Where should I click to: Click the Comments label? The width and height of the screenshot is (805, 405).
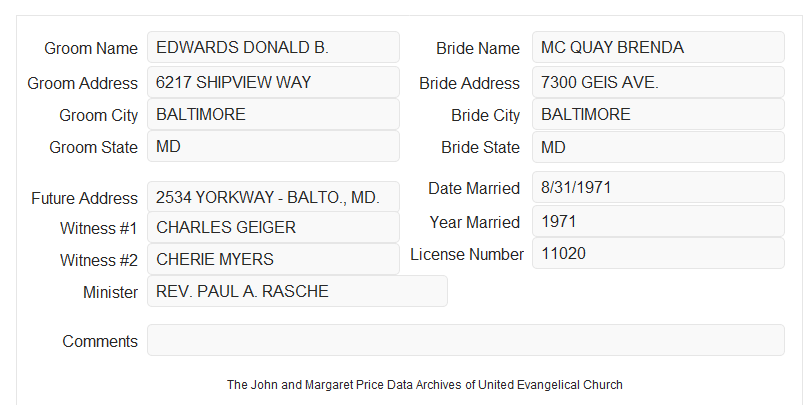pos(100,341)
